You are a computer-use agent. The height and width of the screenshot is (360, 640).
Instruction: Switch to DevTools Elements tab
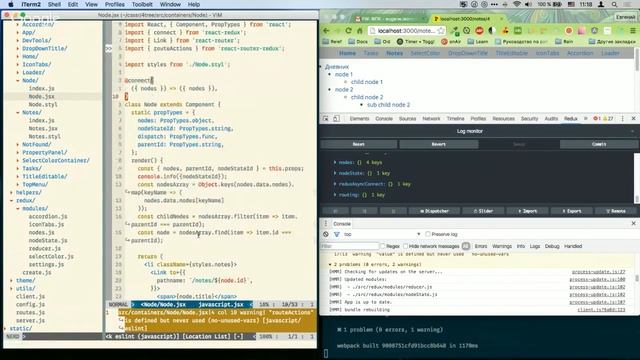point(359,118)
